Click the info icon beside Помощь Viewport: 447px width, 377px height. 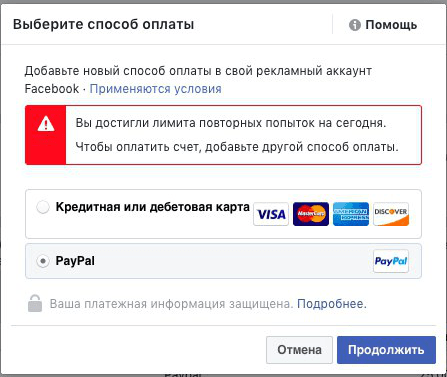click(x=355, y=25)
